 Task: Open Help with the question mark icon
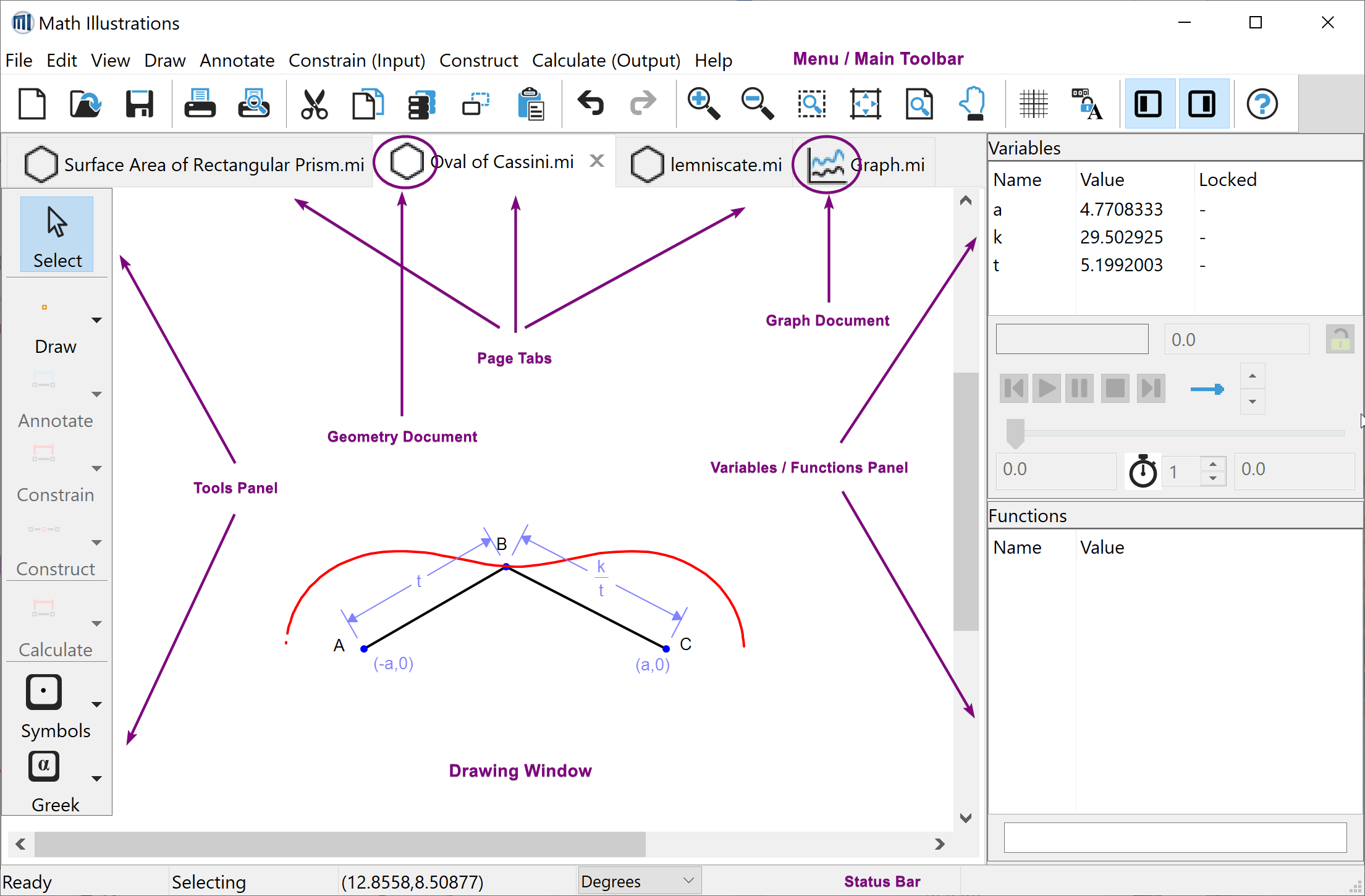1261,104
